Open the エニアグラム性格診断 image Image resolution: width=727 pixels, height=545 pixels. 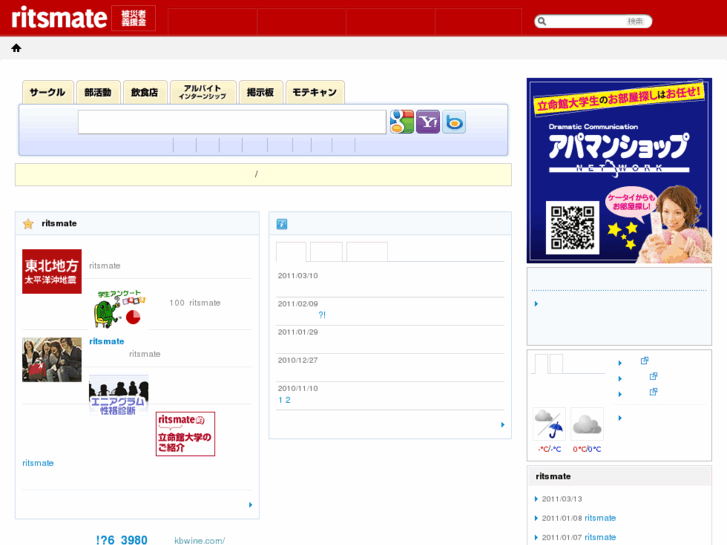(119, 396)
